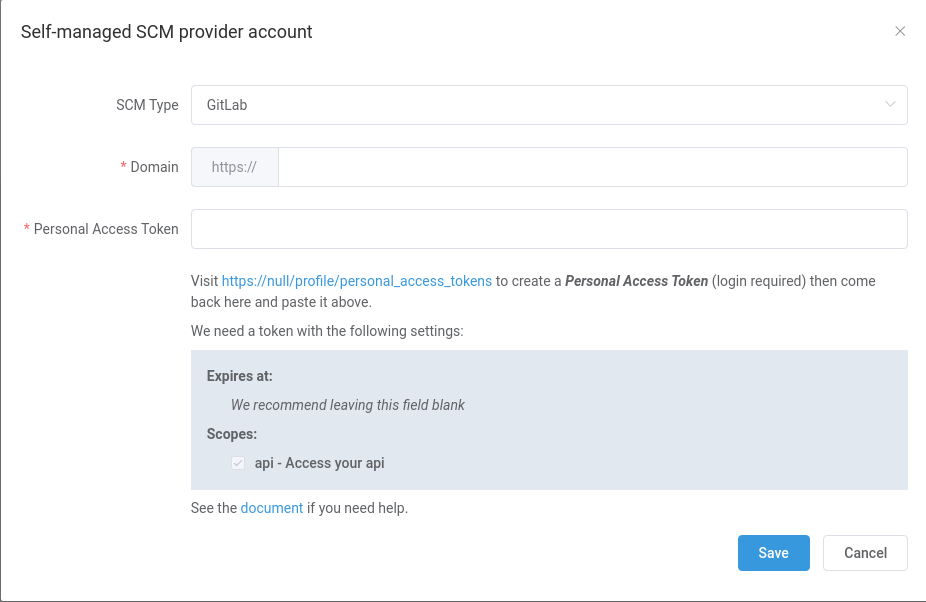Click the 'Domain' field label
This screenshot has height=602, width=926.
[x=154, y=167]
